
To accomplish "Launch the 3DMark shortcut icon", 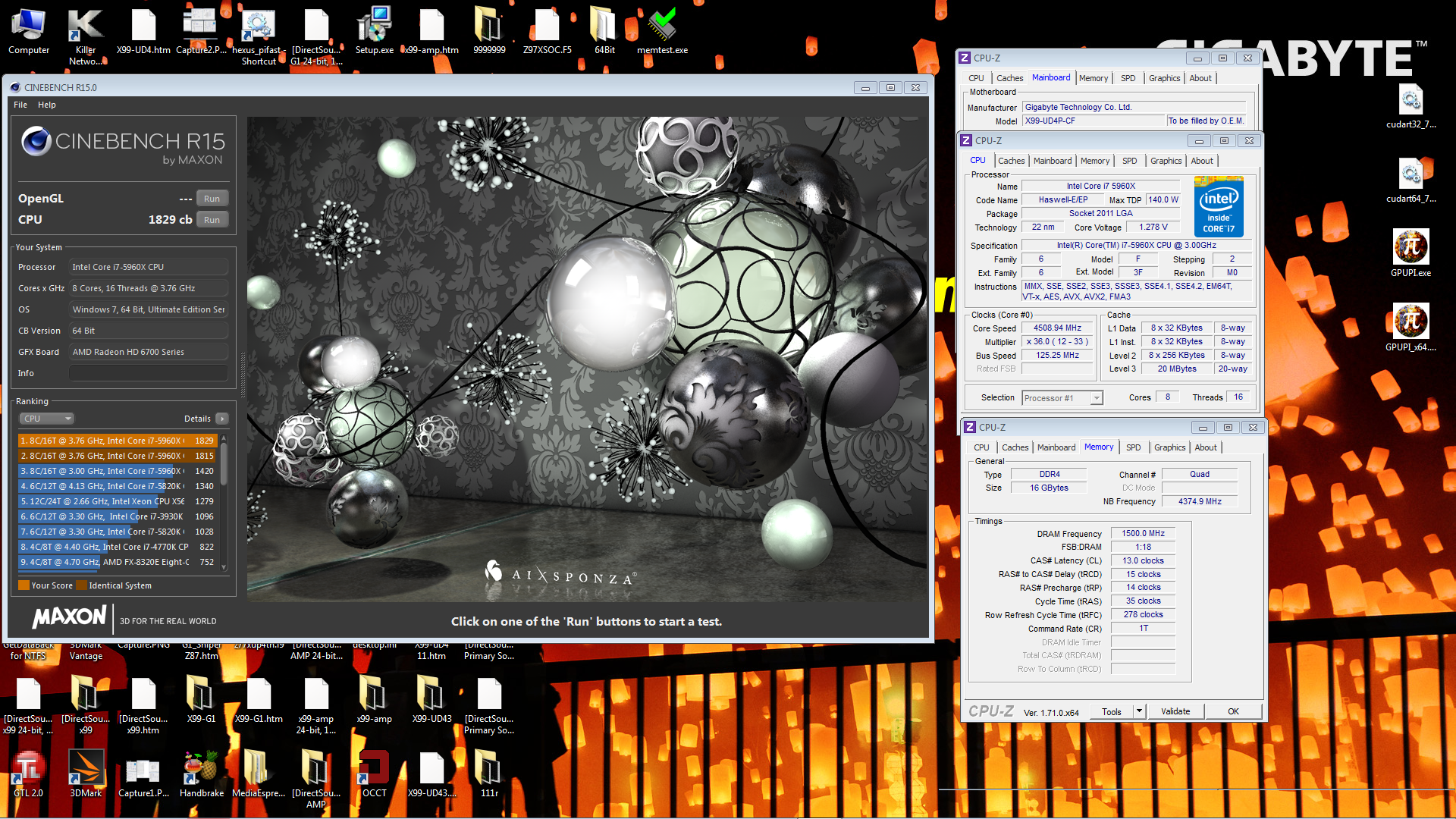I will tap(86, 773).
